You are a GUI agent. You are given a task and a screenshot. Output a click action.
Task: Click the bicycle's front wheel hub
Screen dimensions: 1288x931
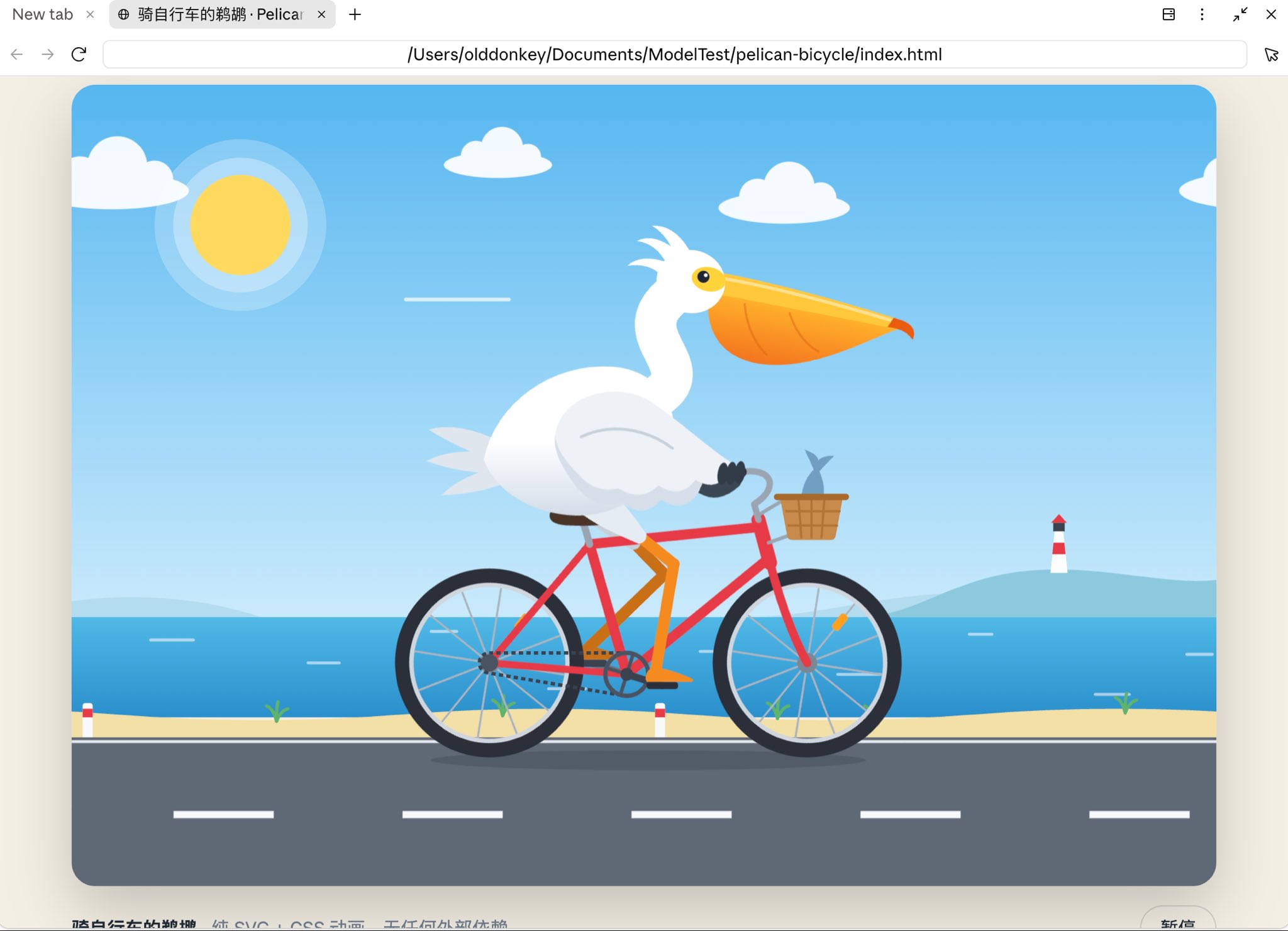pyautogui.click(x=807, y=662)
